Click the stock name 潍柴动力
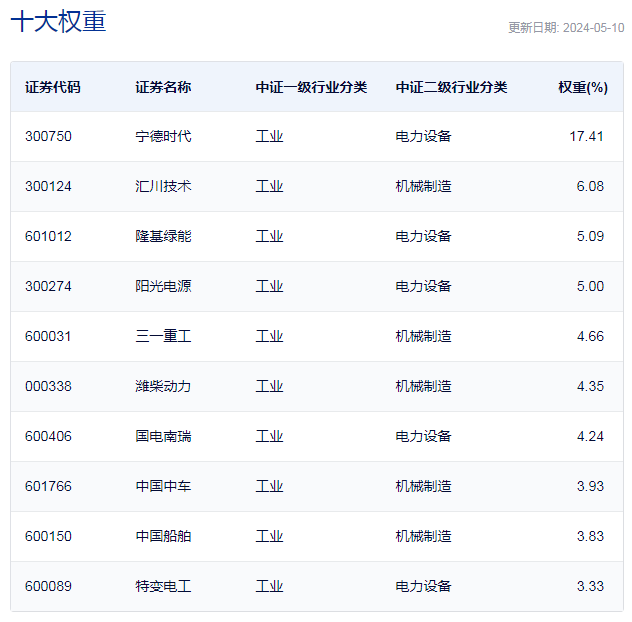The height and width of the screenshot is (622, 632). click(x=163, y=386)
